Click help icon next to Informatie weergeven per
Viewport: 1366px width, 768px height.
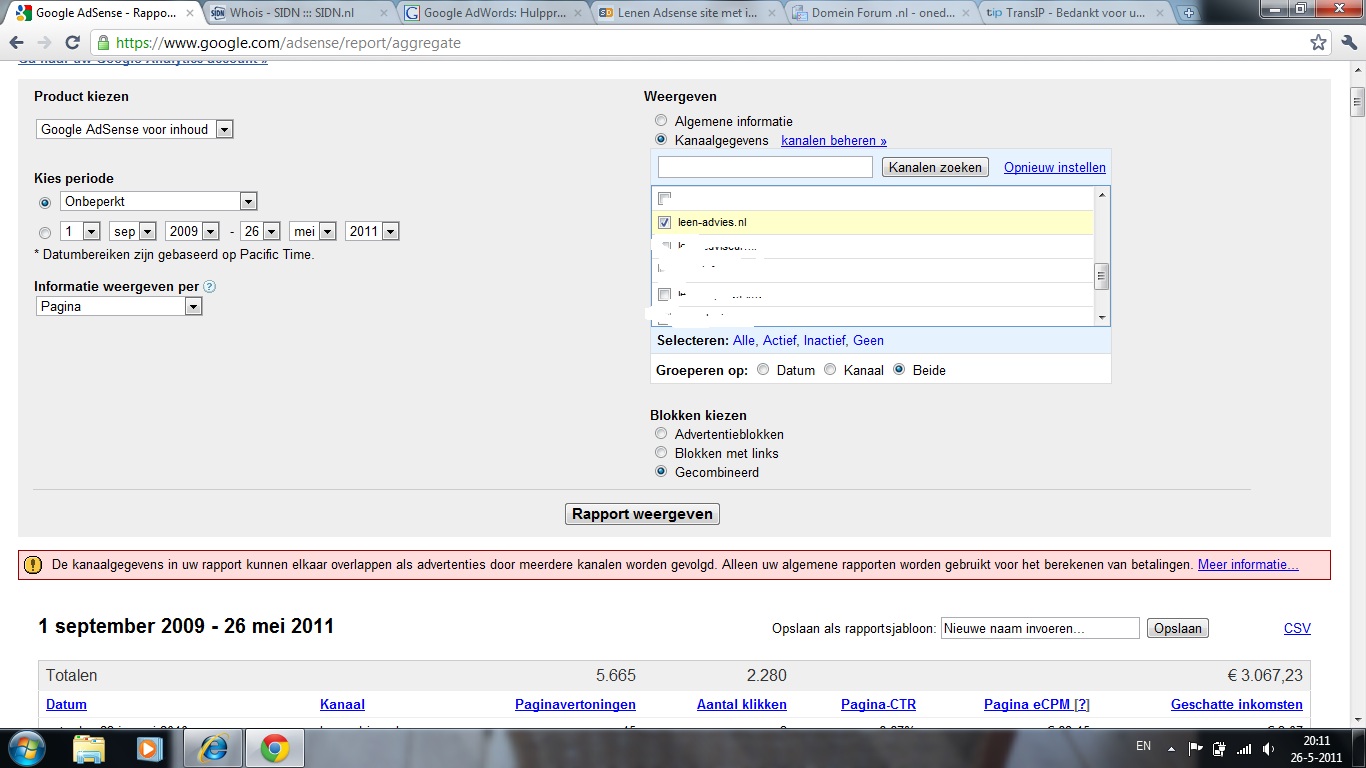coord(209,287)
